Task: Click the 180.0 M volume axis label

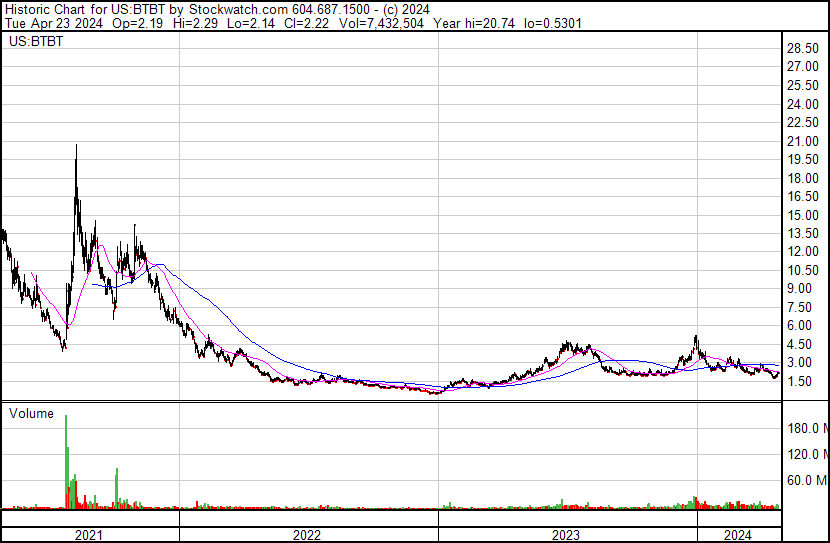Action: tap(805, 428)
